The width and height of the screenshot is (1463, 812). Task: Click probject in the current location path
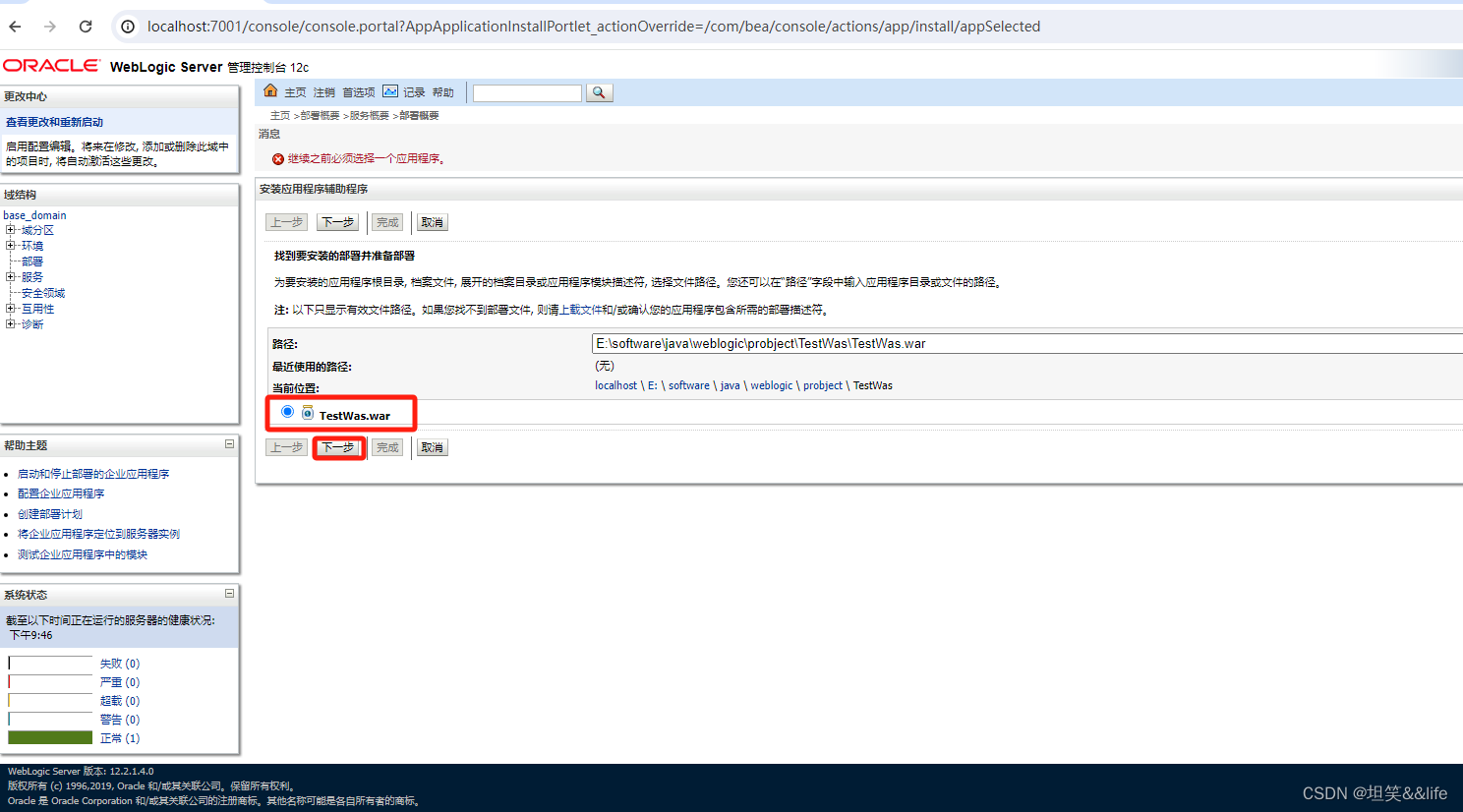tap(823, 385)
